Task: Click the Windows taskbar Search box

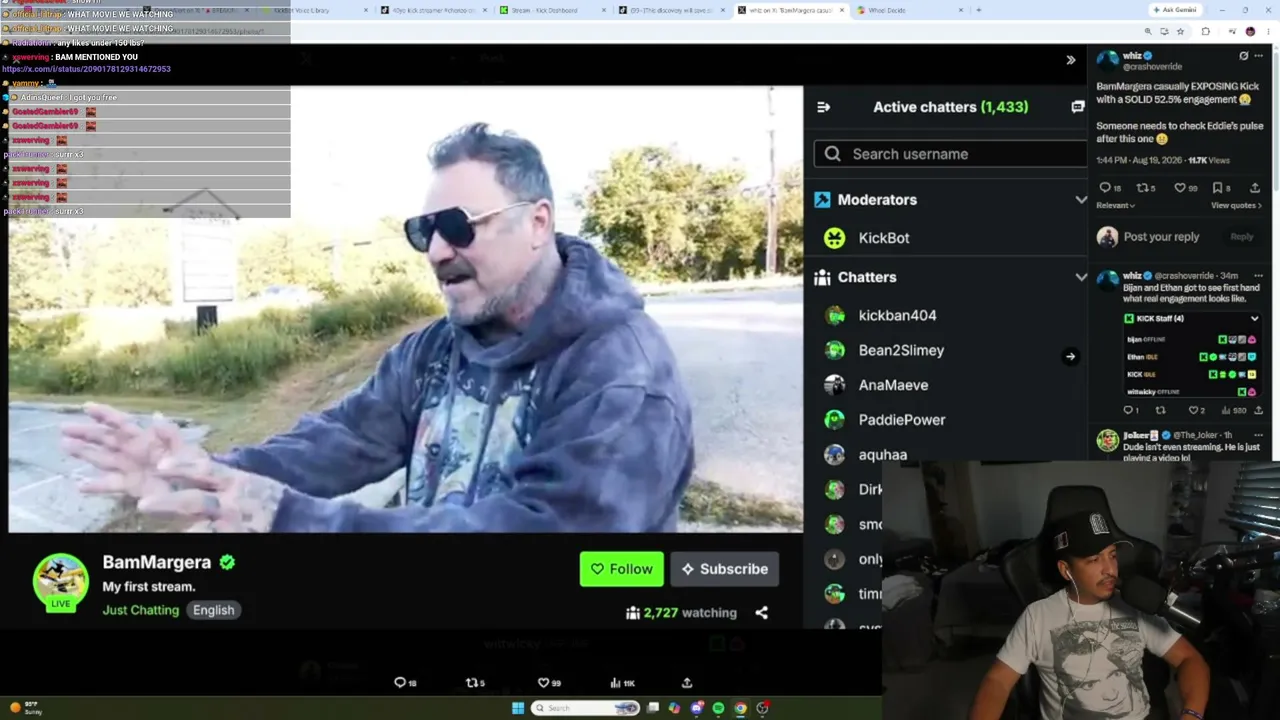Action: click(585, 708)
